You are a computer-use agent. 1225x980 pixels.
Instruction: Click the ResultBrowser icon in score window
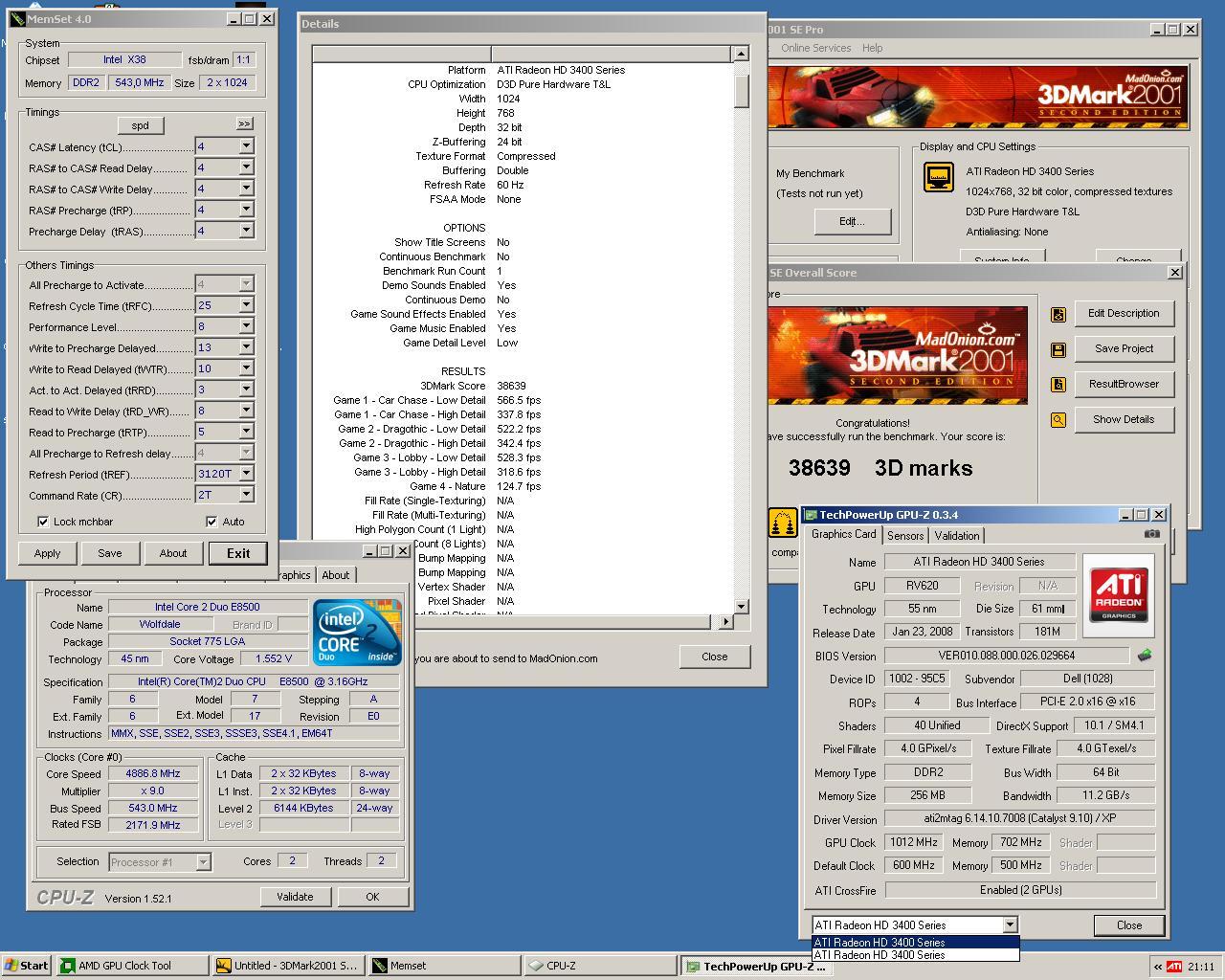click(x=1058, y=384)
